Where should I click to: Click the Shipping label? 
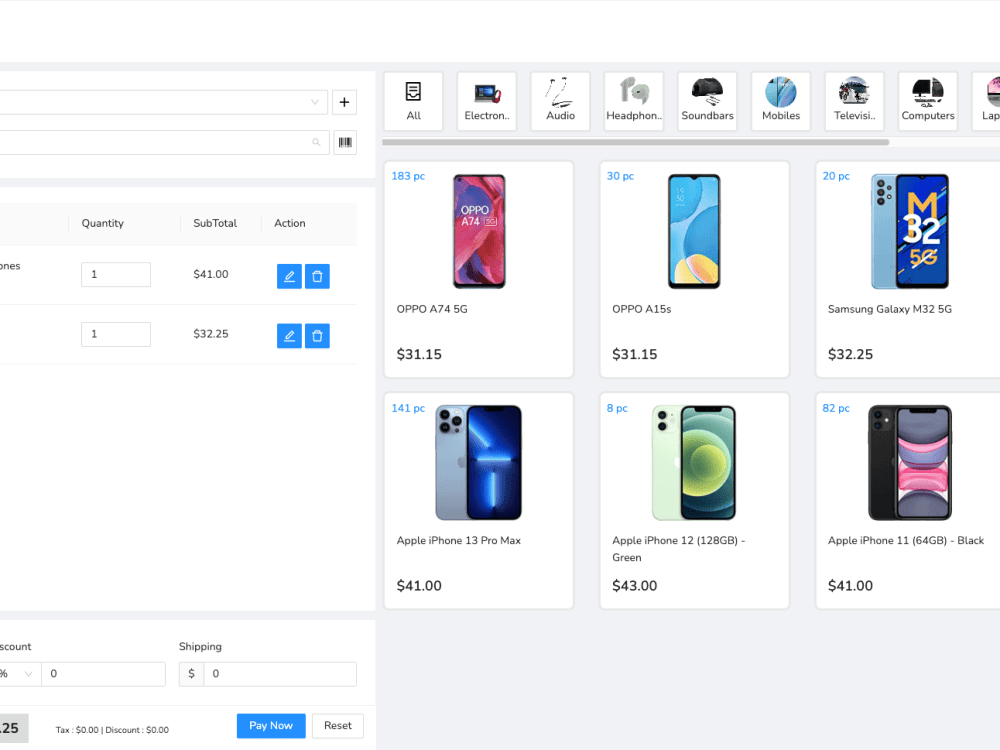click(x=200, y=647)
